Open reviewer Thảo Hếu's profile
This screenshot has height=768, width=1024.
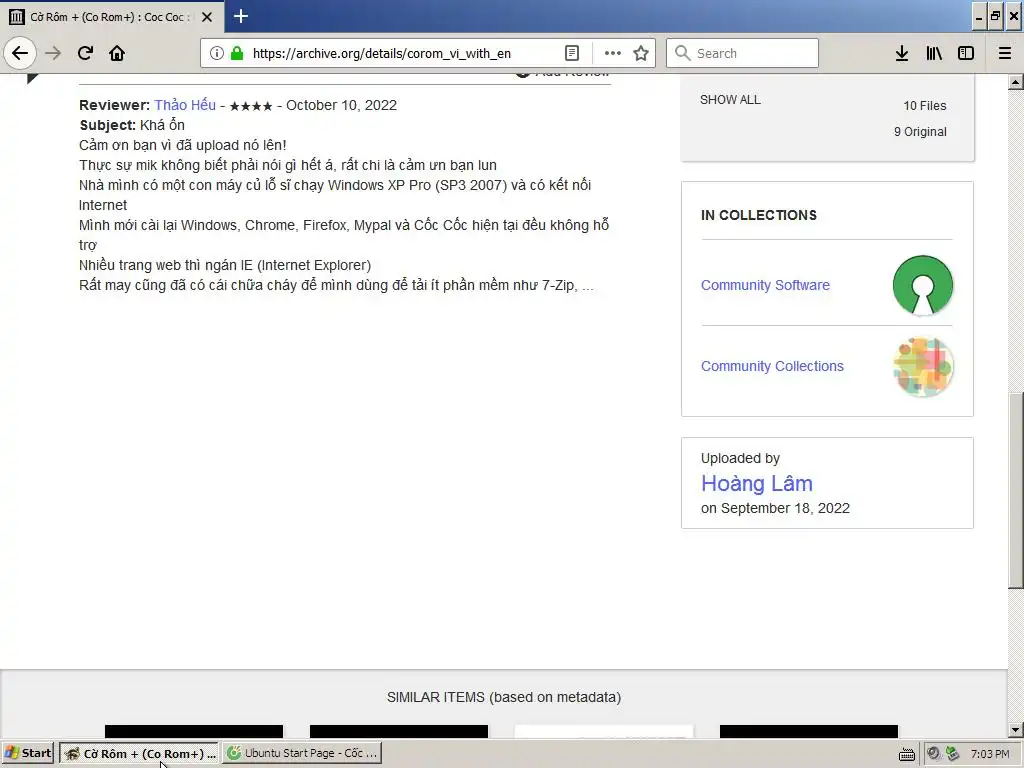coord(185,105)
